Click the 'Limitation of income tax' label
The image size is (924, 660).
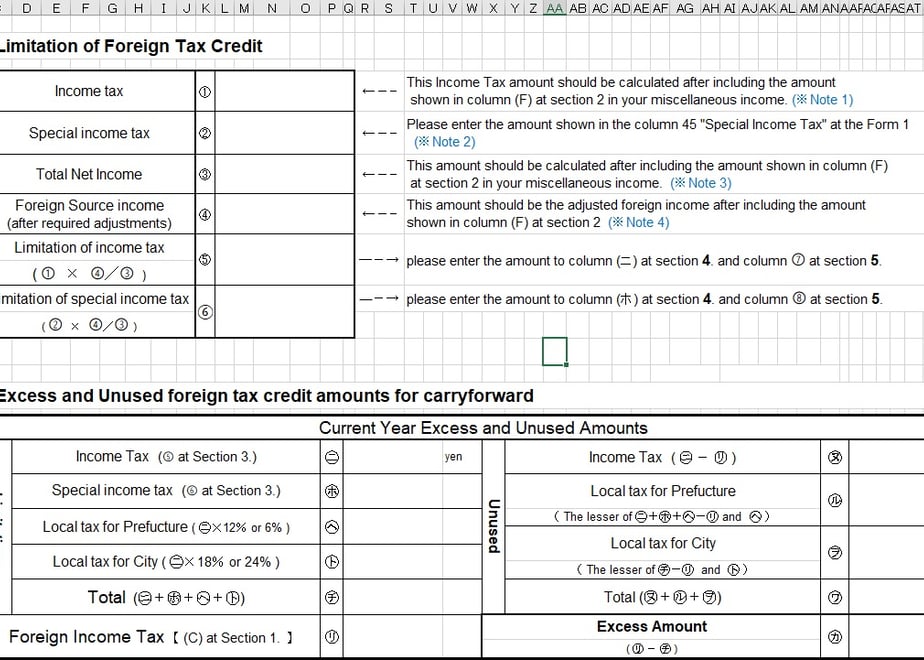coord(89,248)
